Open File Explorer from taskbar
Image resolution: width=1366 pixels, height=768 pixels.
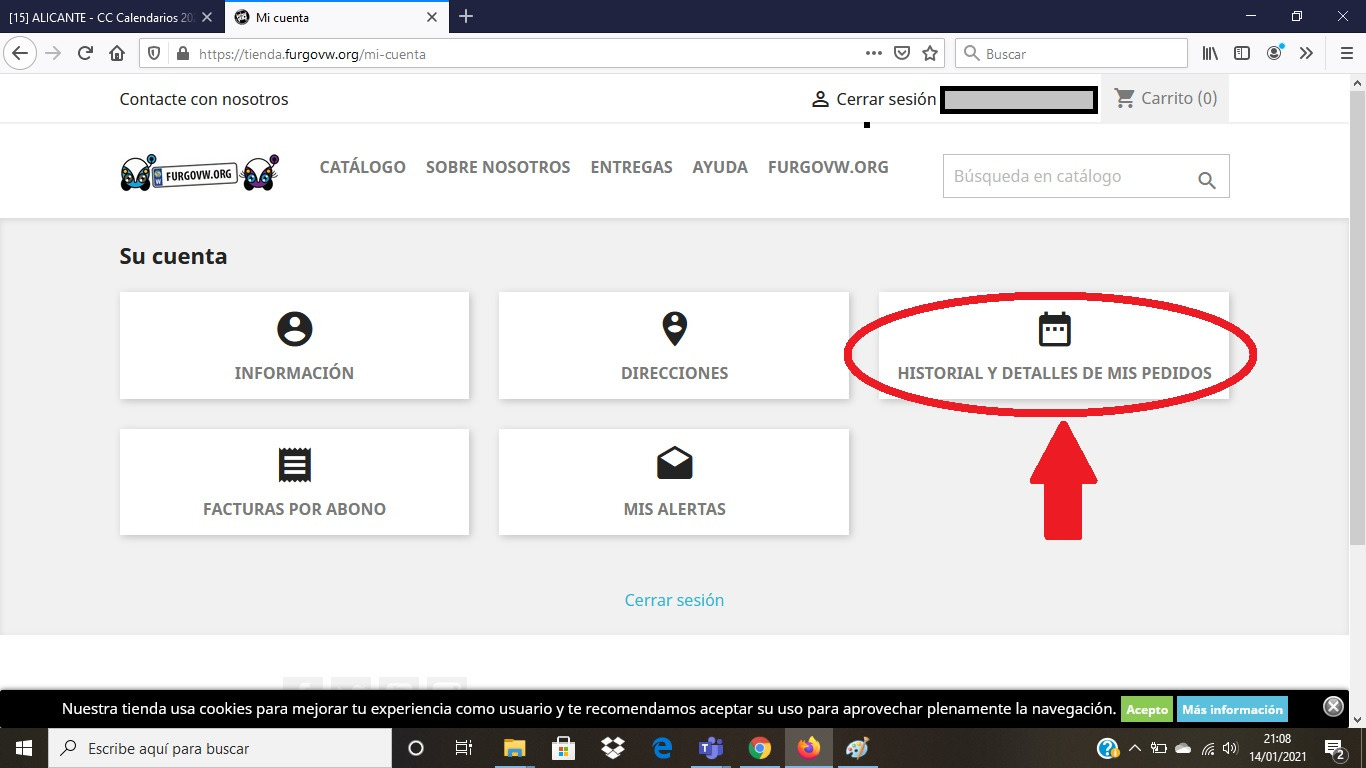tap(514, 748)
